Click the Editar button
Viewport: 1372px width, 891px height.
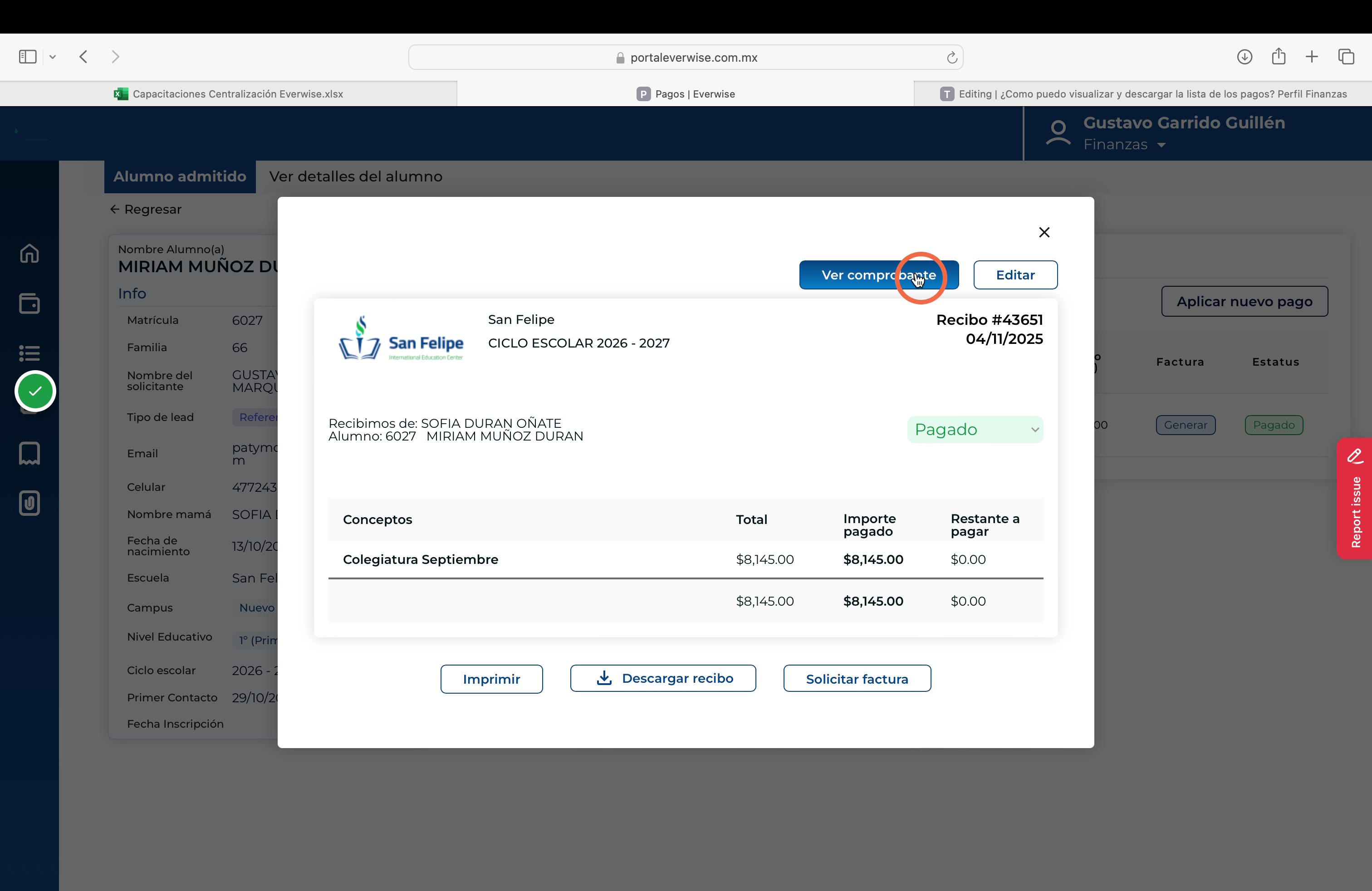pos(1015,275)
